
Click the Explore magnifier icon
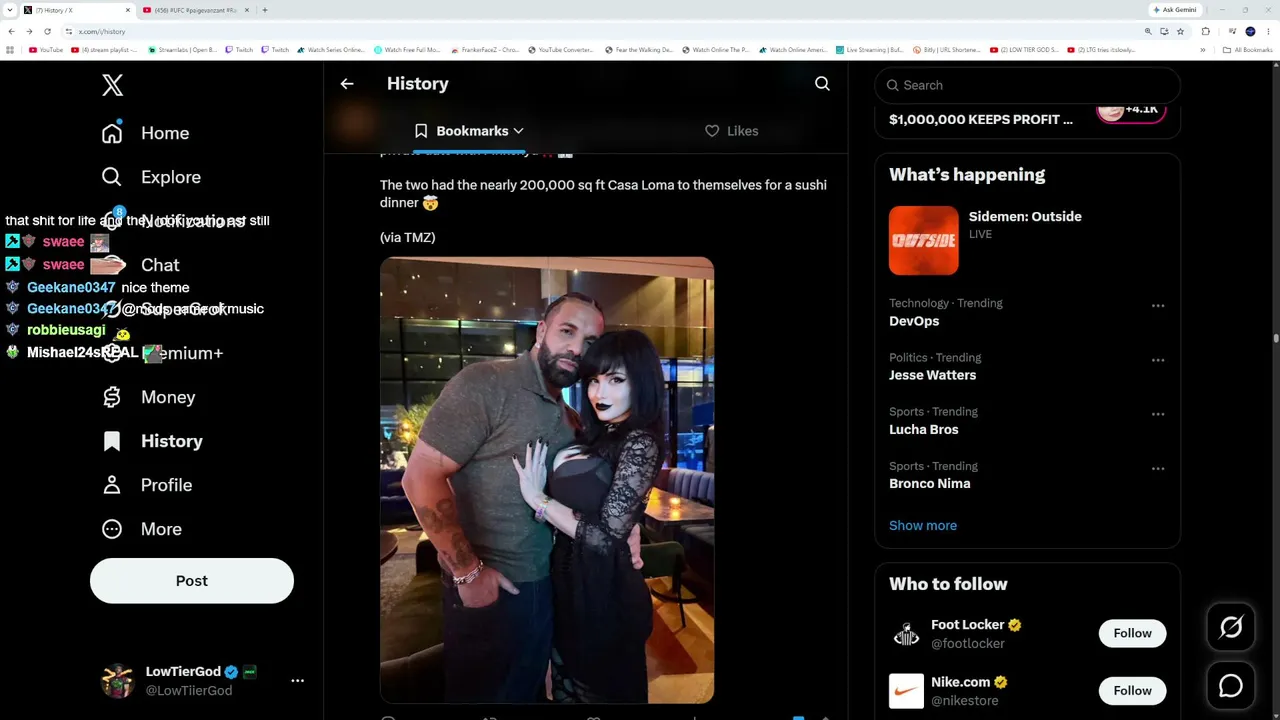click(112, 177)
